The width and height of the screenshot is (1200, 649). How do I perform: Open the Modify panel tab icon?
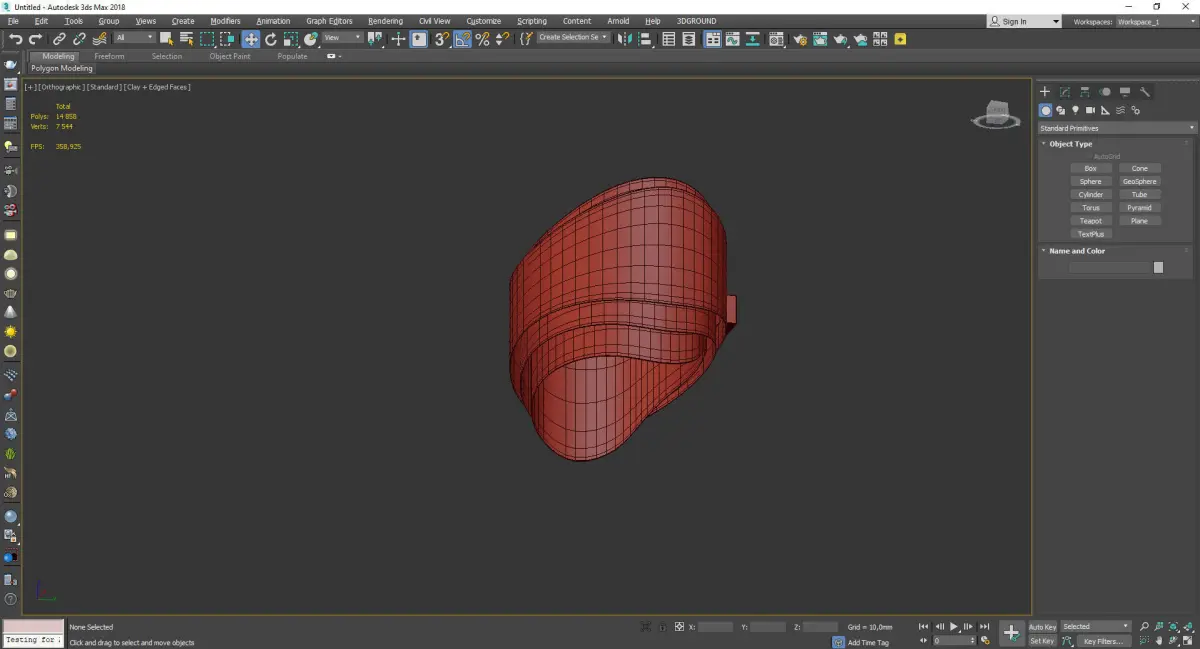click(x=1065, y=91)
